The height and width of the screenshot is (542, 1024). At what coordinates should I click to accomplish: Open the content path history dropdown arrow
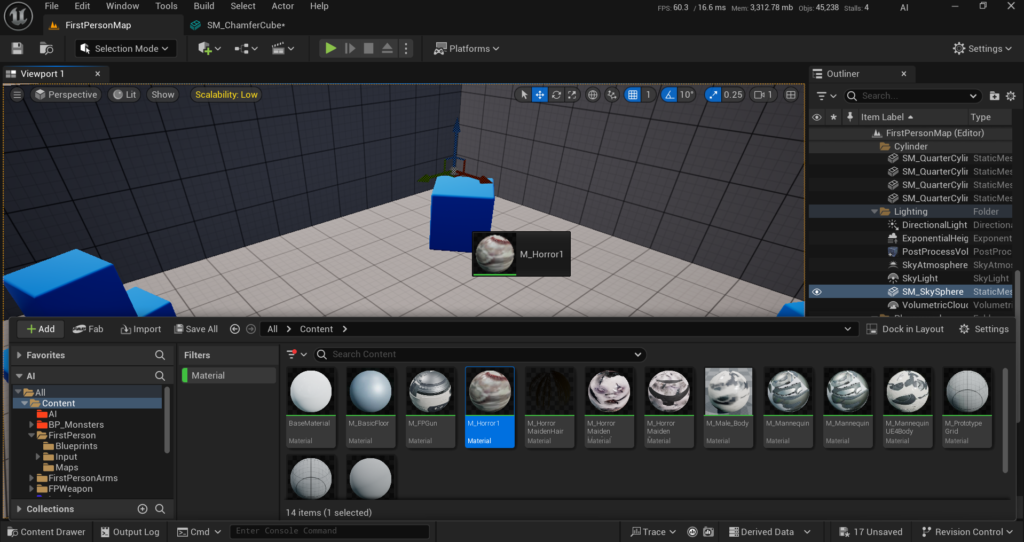coord(848,329)
